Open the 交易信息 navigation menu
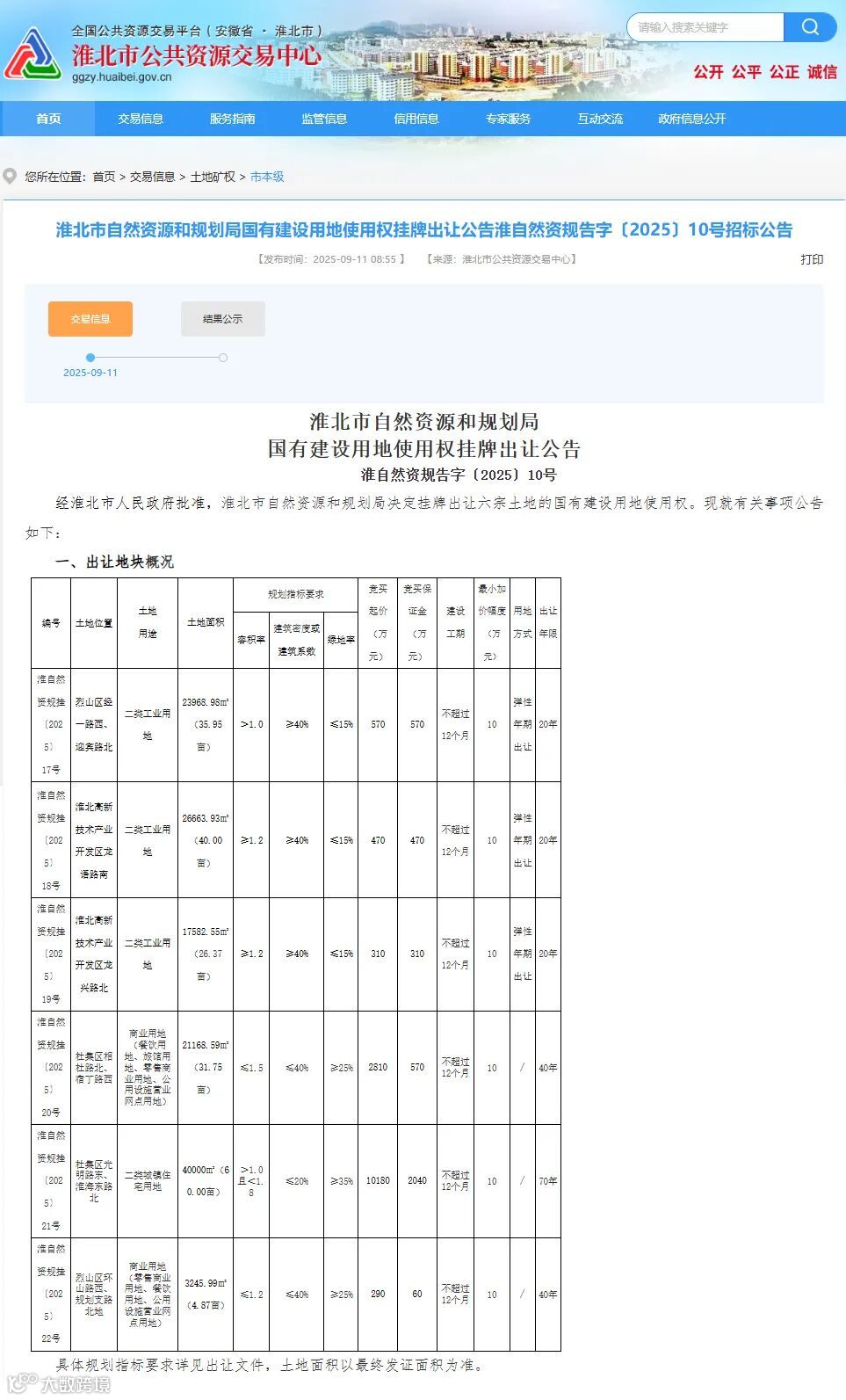Viewport: 846px width, 1400px height. coord(141,119)
